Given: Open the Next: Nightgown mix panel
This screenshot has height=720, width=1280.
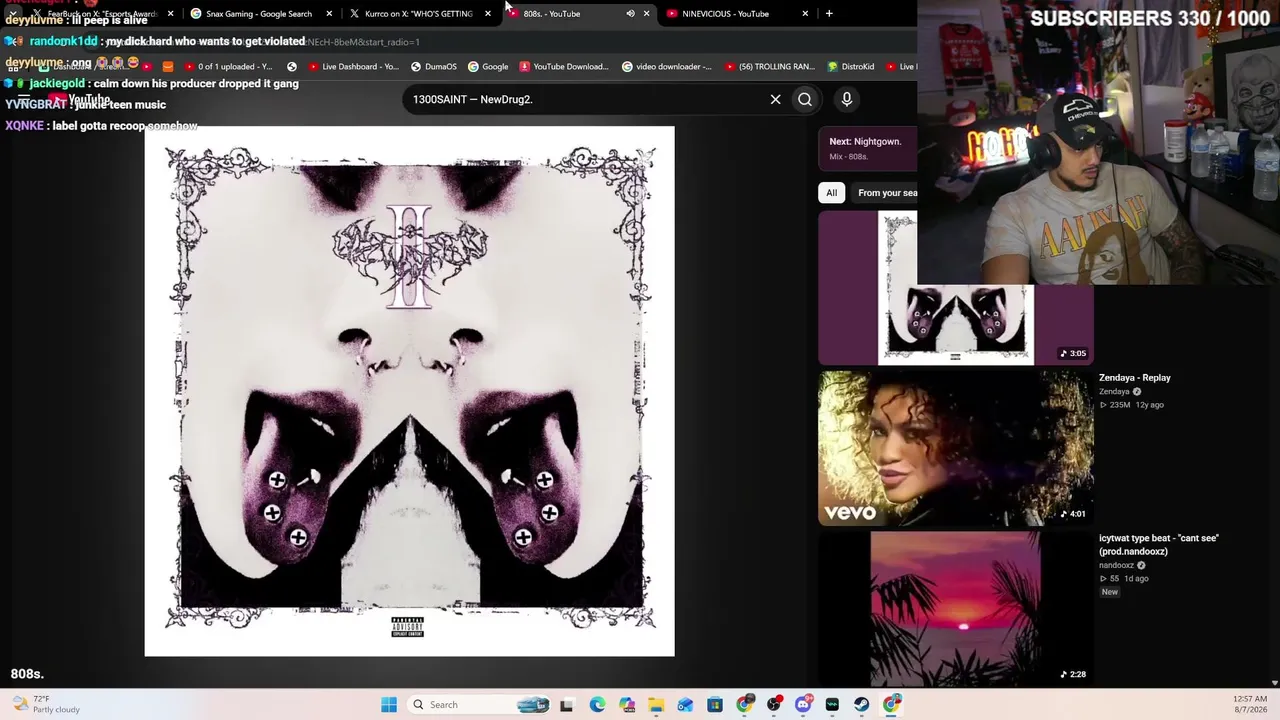Looking at the screenshot, I should point(867,148).
